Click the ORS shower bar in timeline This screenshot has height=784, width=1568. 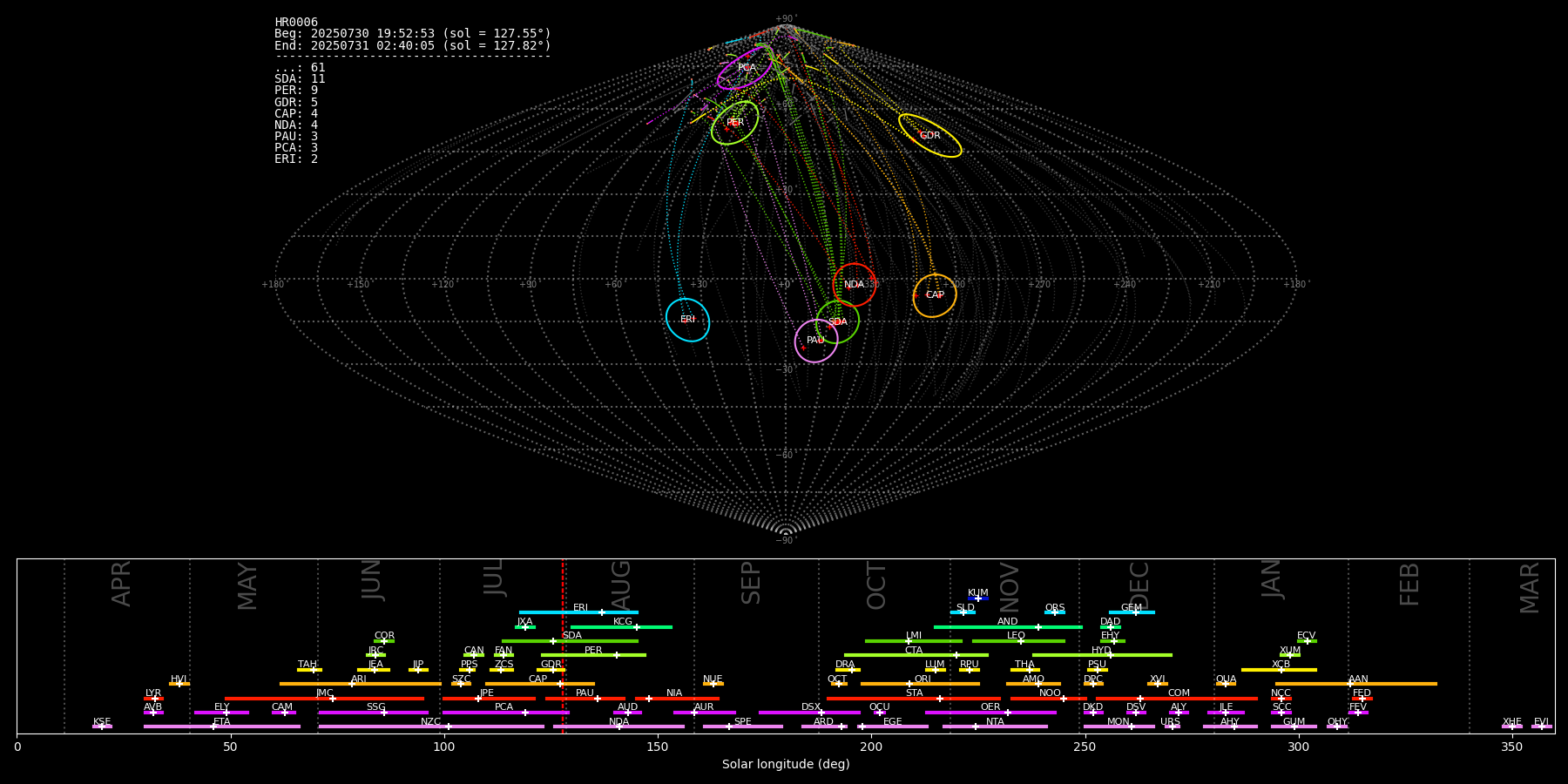[1055, 612]
